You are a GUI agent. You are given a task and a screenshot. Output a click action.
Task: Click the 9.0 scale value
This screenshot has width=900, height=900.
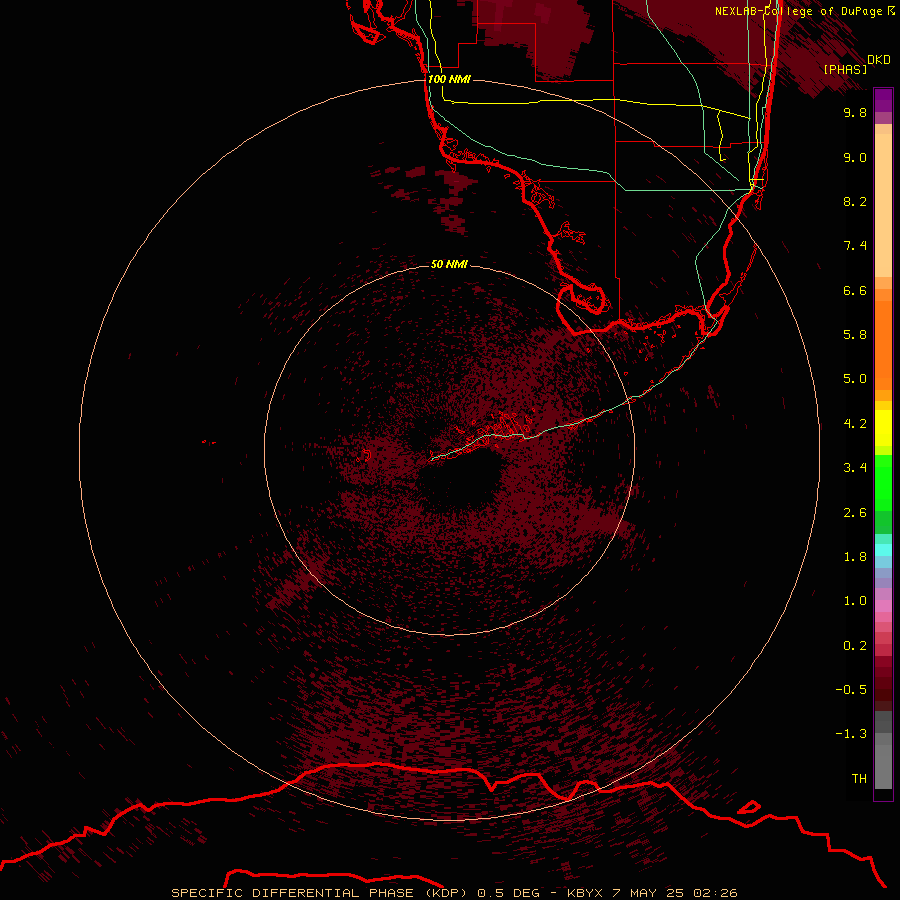point(855,157)
